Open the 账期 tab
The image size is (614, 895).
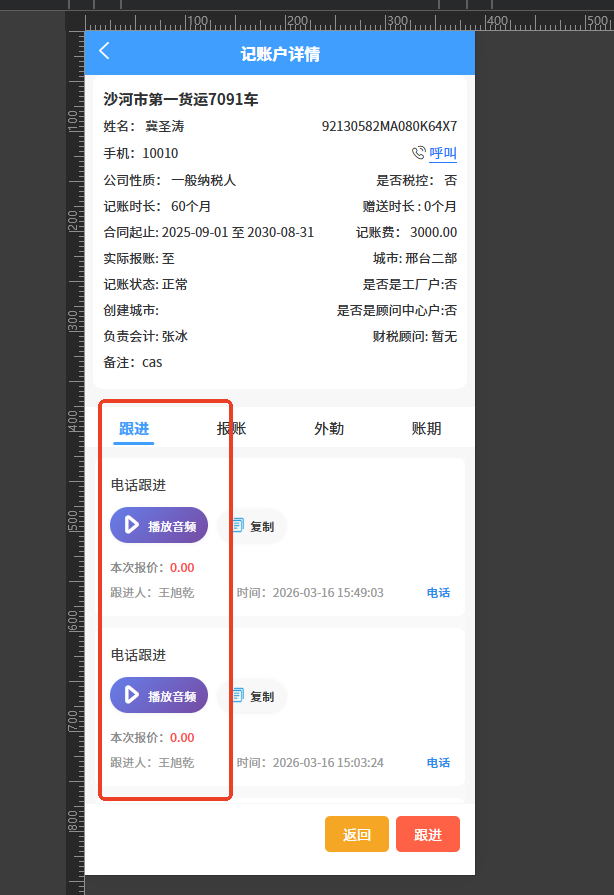point(427,429)
